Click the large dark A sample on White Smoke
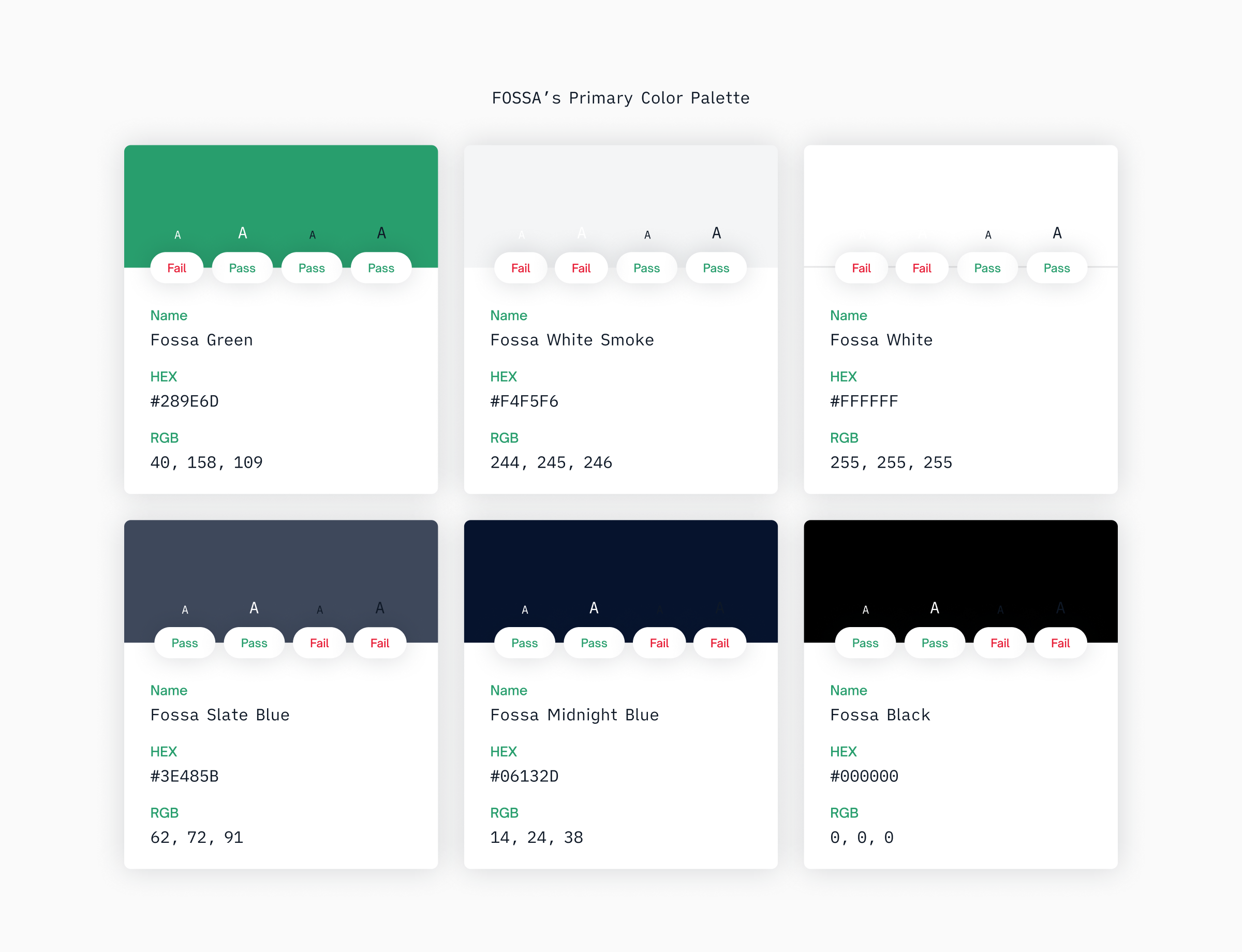The image size is (1242, 952). click(717, 233)
